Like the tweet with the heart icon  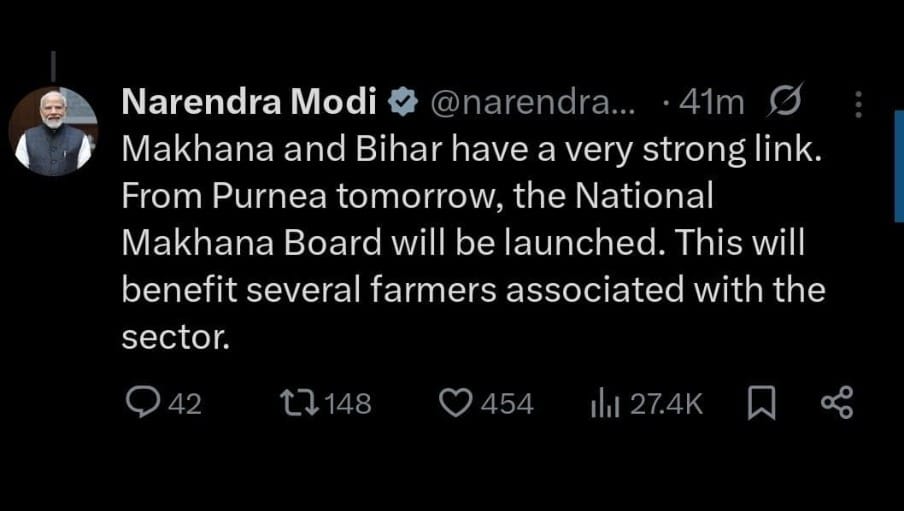point(456,403)
